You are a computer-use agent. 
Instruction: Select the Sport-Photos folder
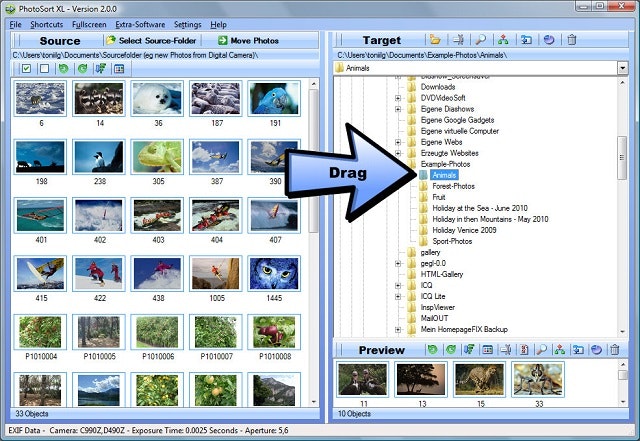pos(452,241)
